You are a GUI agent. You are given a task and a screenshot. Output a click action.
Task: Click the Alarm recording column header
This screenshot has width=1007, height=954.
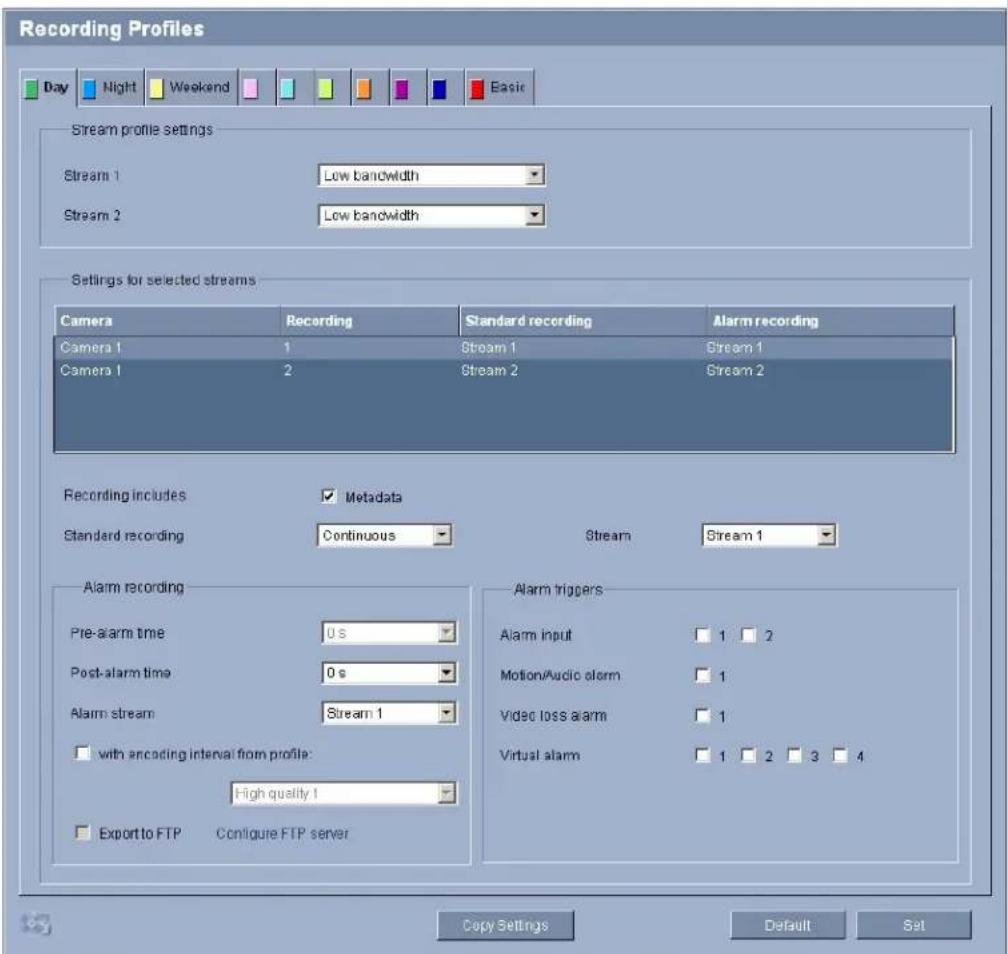pyautogui.click(x=830, y=321)
